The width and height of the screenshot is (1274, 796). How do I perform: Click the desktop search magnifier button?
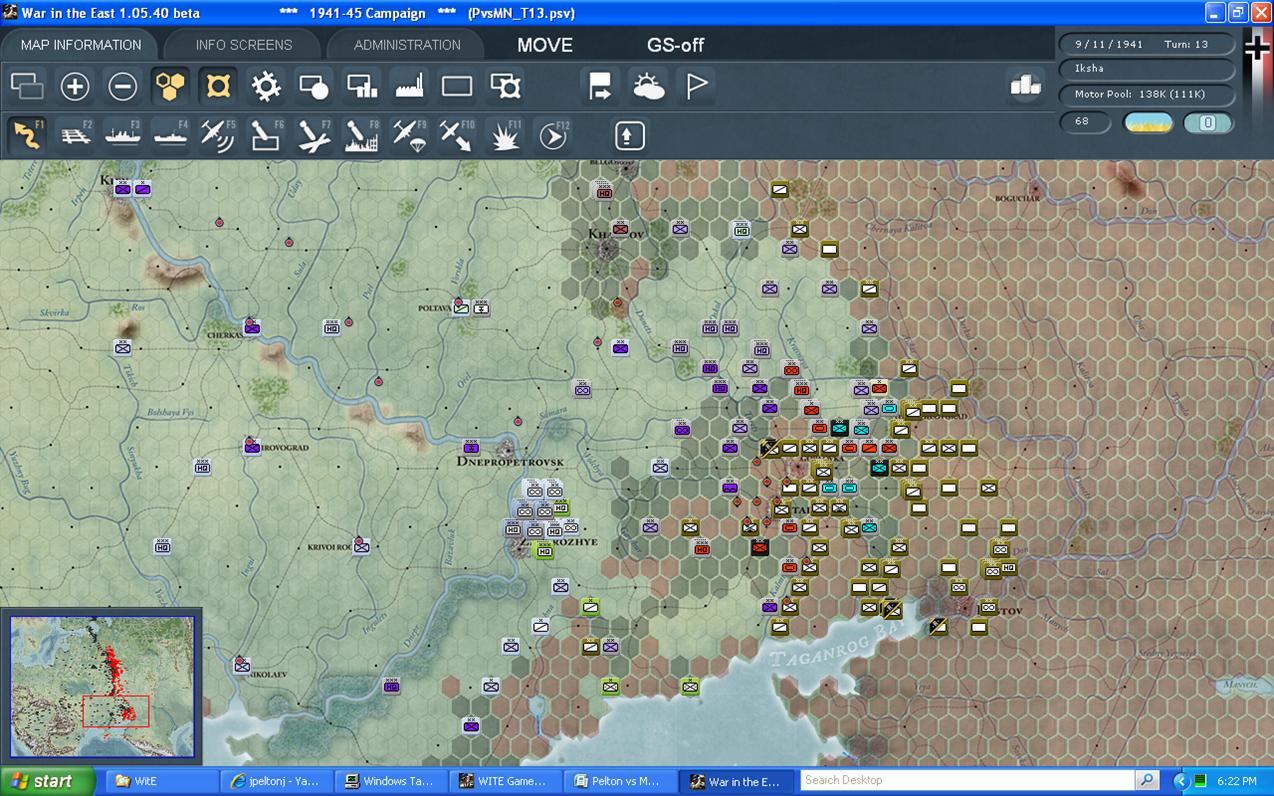(x=1147, y=780)
